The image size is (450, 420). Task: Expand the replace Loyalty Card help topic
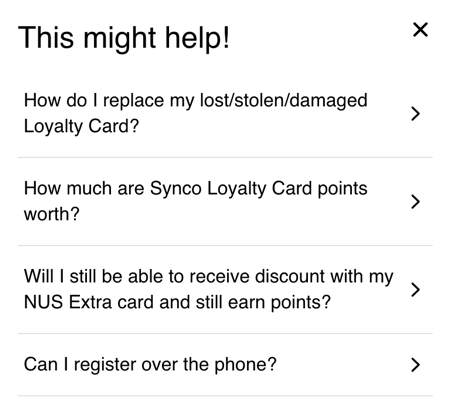[225, 113]
